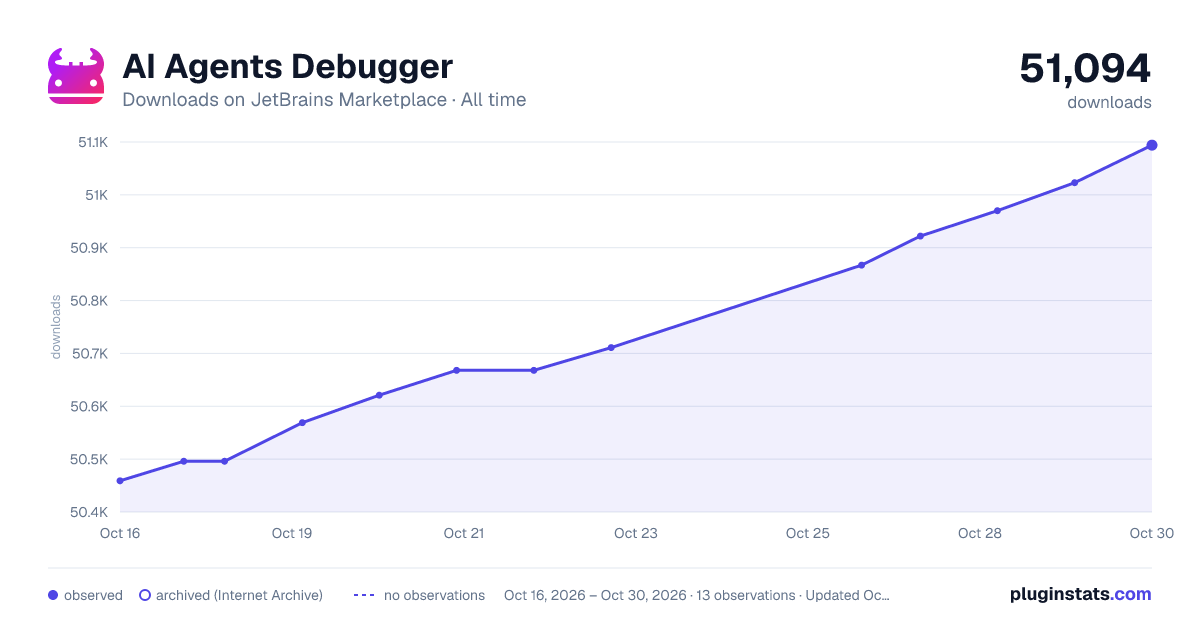
Task: Click the 'archived (Internet Archive)' legend label
Action: click(x=239, y=595)
